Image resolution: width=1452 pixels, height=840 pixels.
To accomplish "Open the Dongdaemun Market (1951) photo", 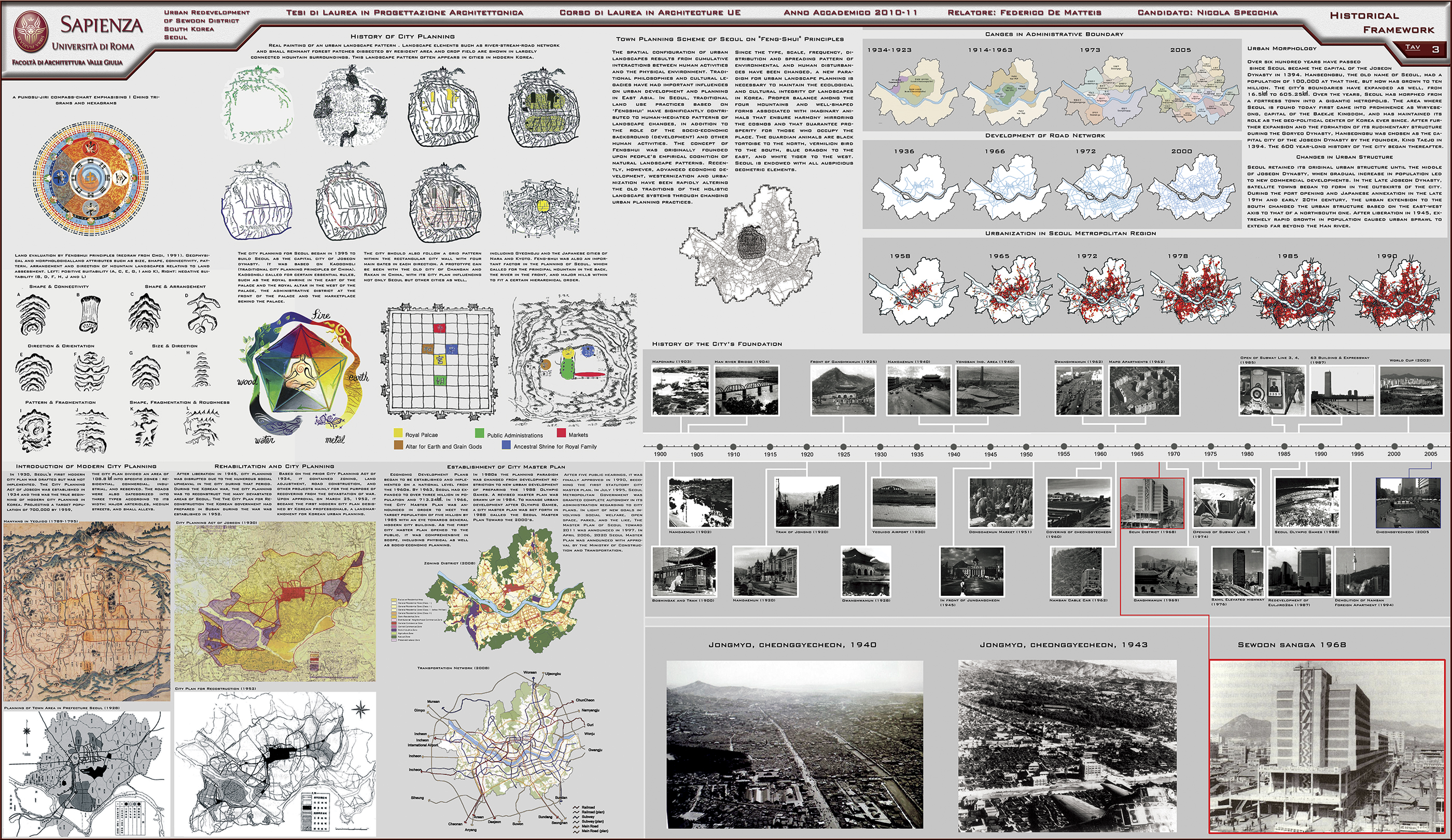I will click(1000, 502).
